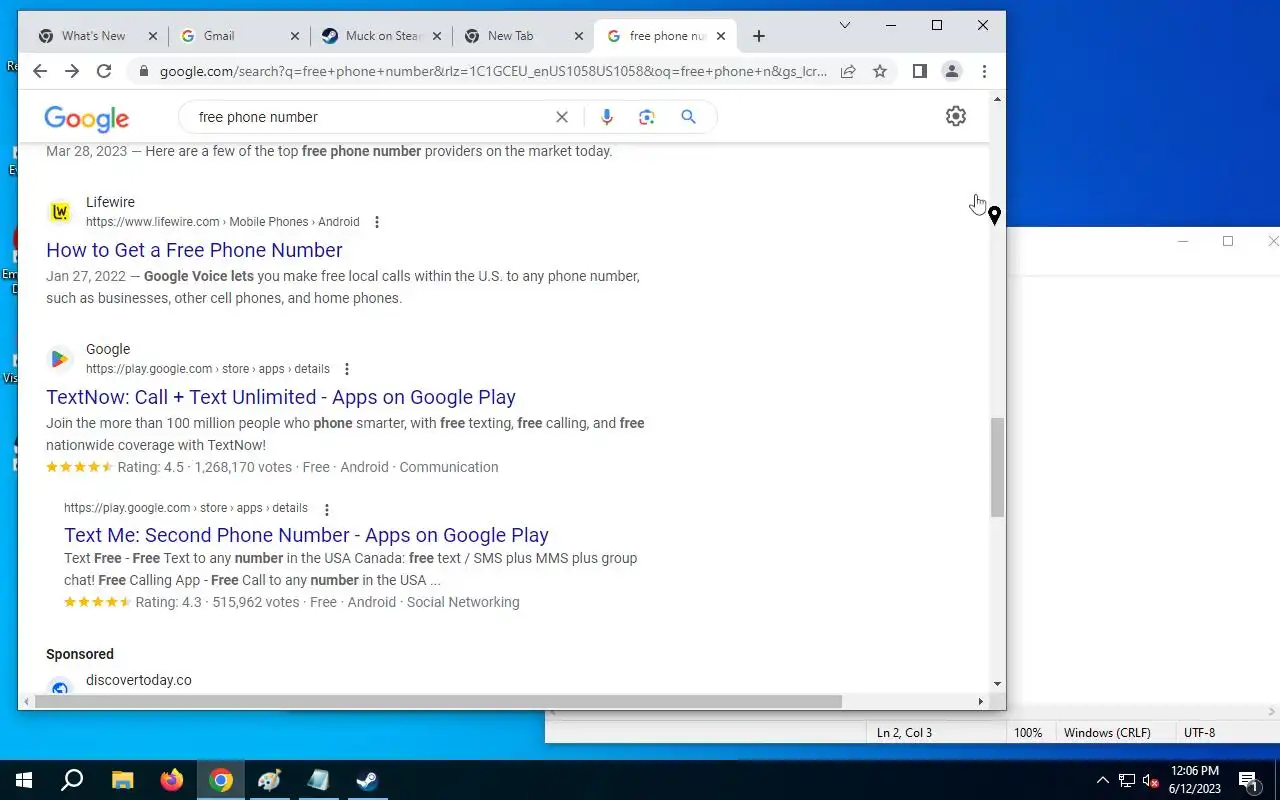
Task: Open Google quick settings gear
Action: (956, 116)
